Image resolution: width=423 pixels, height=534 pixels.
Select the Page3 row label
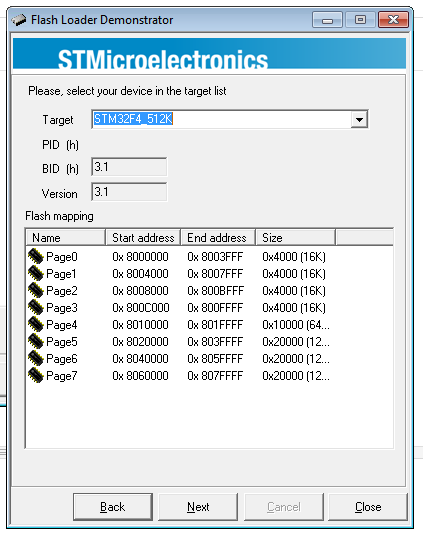click(62, 308)
